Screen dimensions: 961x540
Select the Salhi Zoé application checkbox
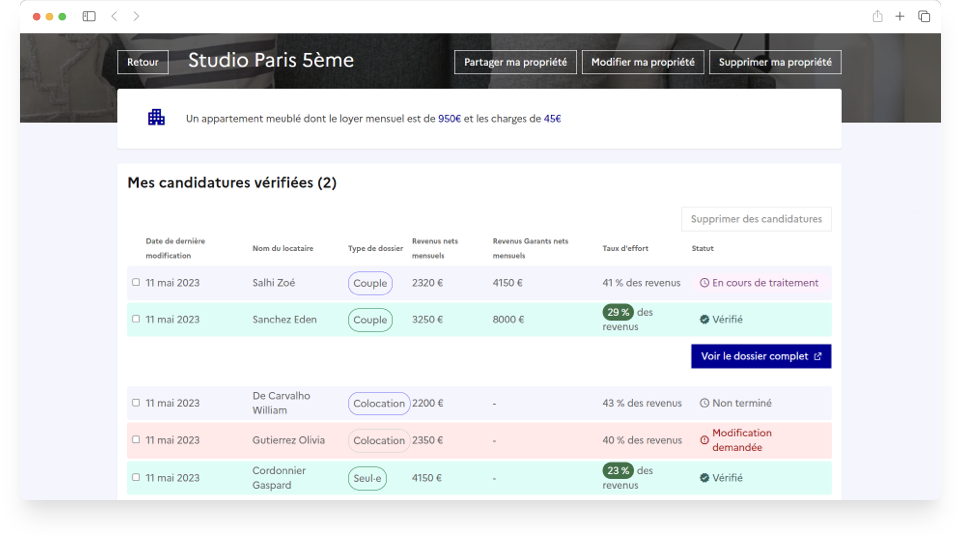click(x=136, y=282)
